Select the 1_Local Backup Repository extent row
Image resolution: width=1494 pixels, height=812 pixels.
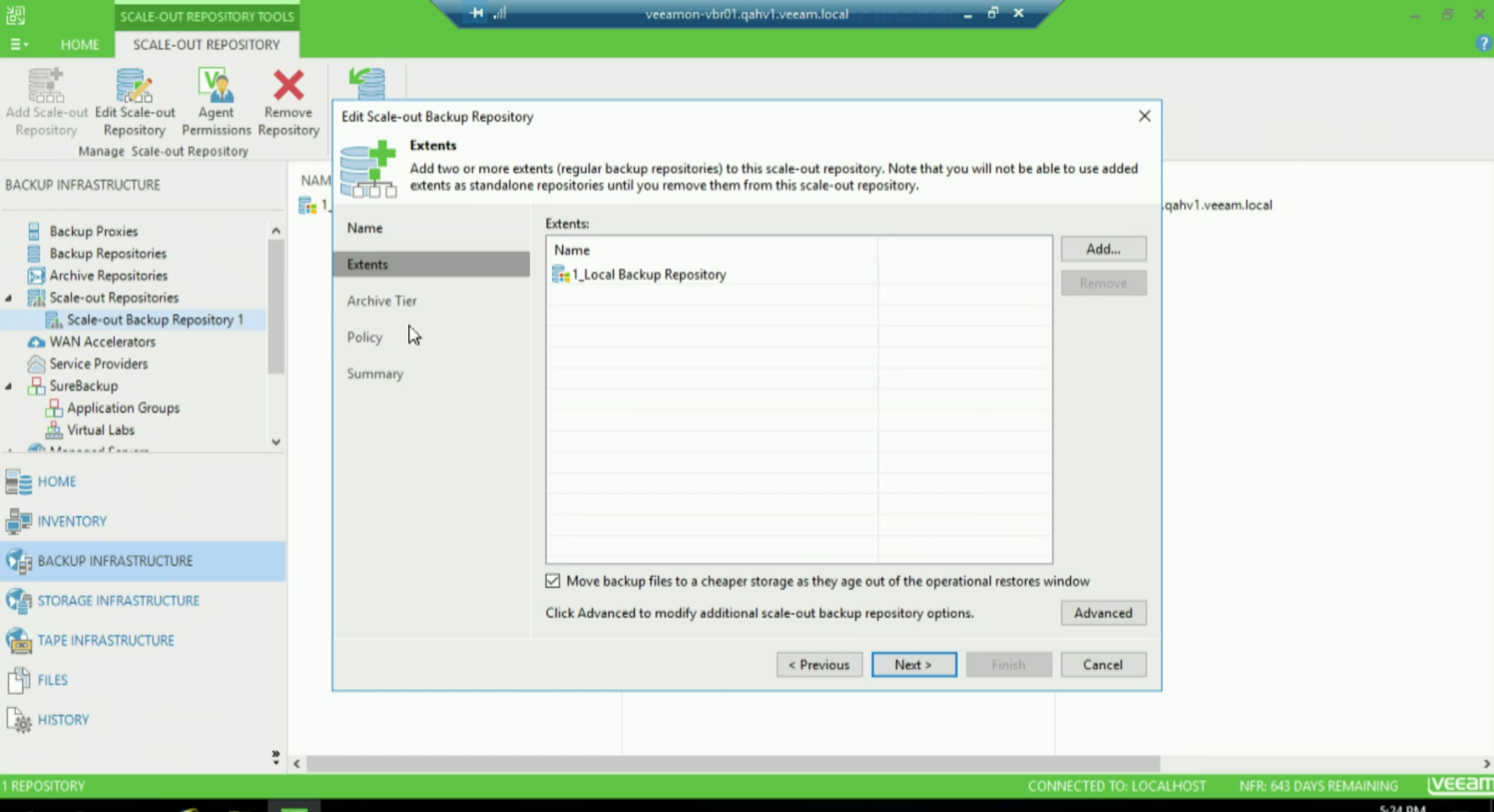tap(799, 275)
